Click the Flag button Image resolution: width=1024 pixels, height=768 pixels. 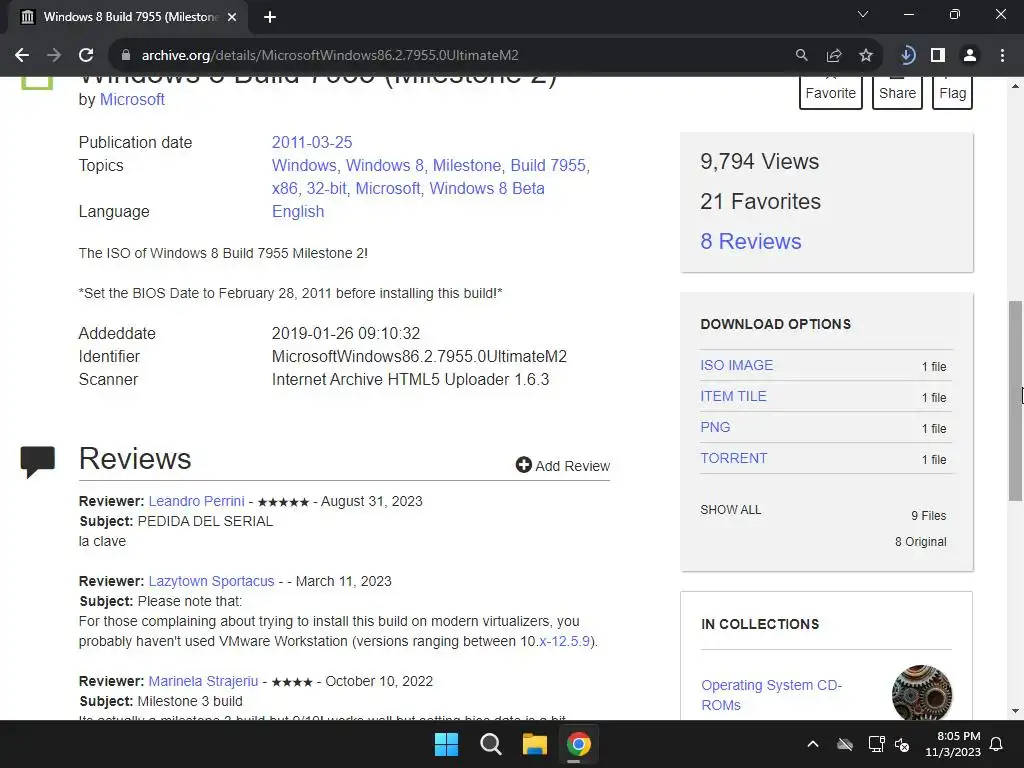pos(952,92)
